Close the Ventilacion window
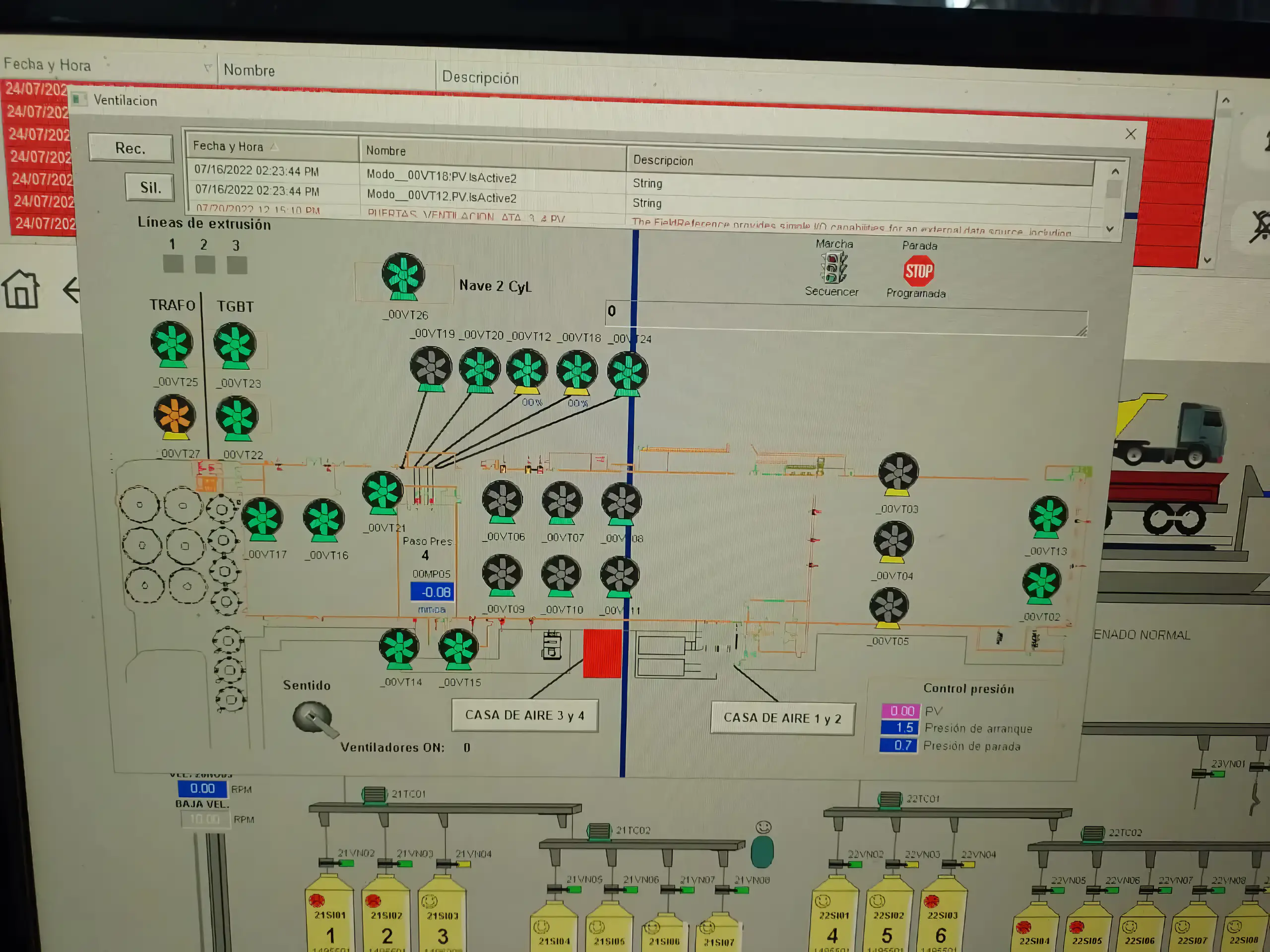1270x952 pixels. coord(1131,134)
